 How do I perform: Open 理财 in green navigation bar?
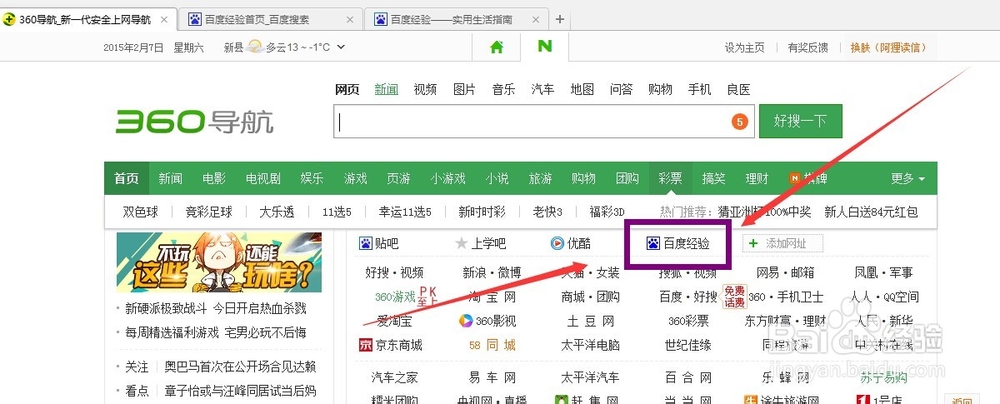(x=757, y=179)
